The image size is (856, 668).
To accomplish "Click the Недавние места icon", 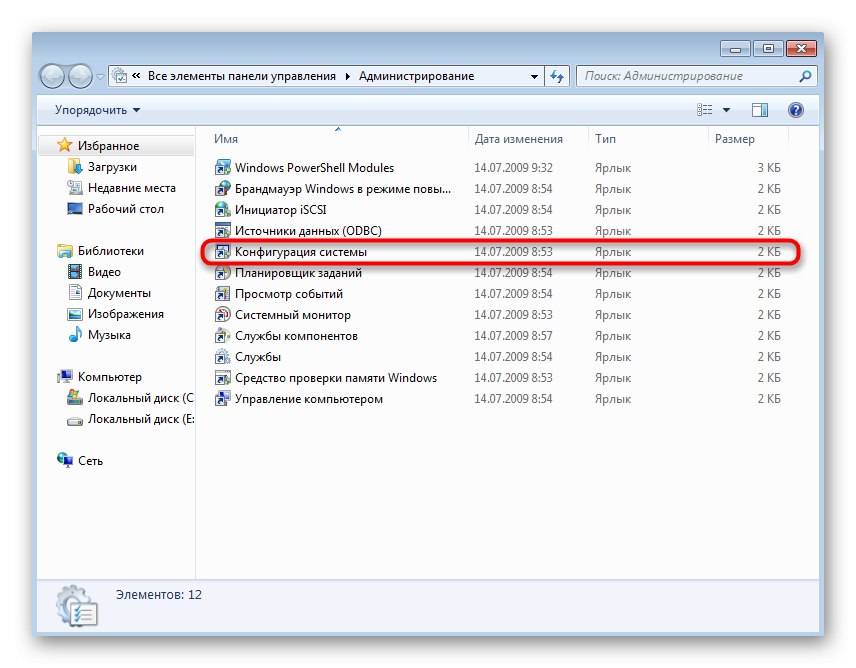I will click(x=75, y=188).
